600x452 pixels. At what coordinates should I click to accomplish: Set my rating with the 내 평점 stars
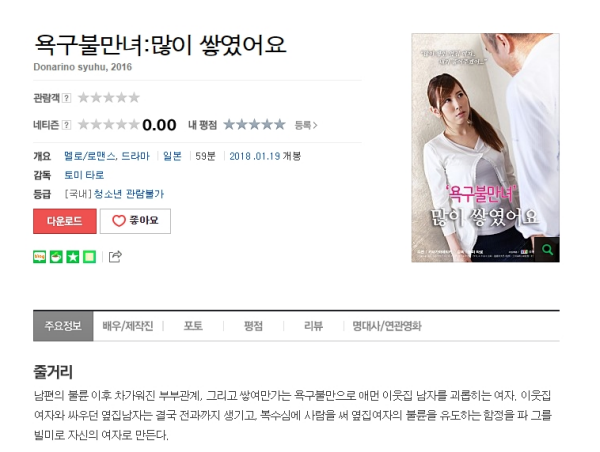tap(254, 124)
